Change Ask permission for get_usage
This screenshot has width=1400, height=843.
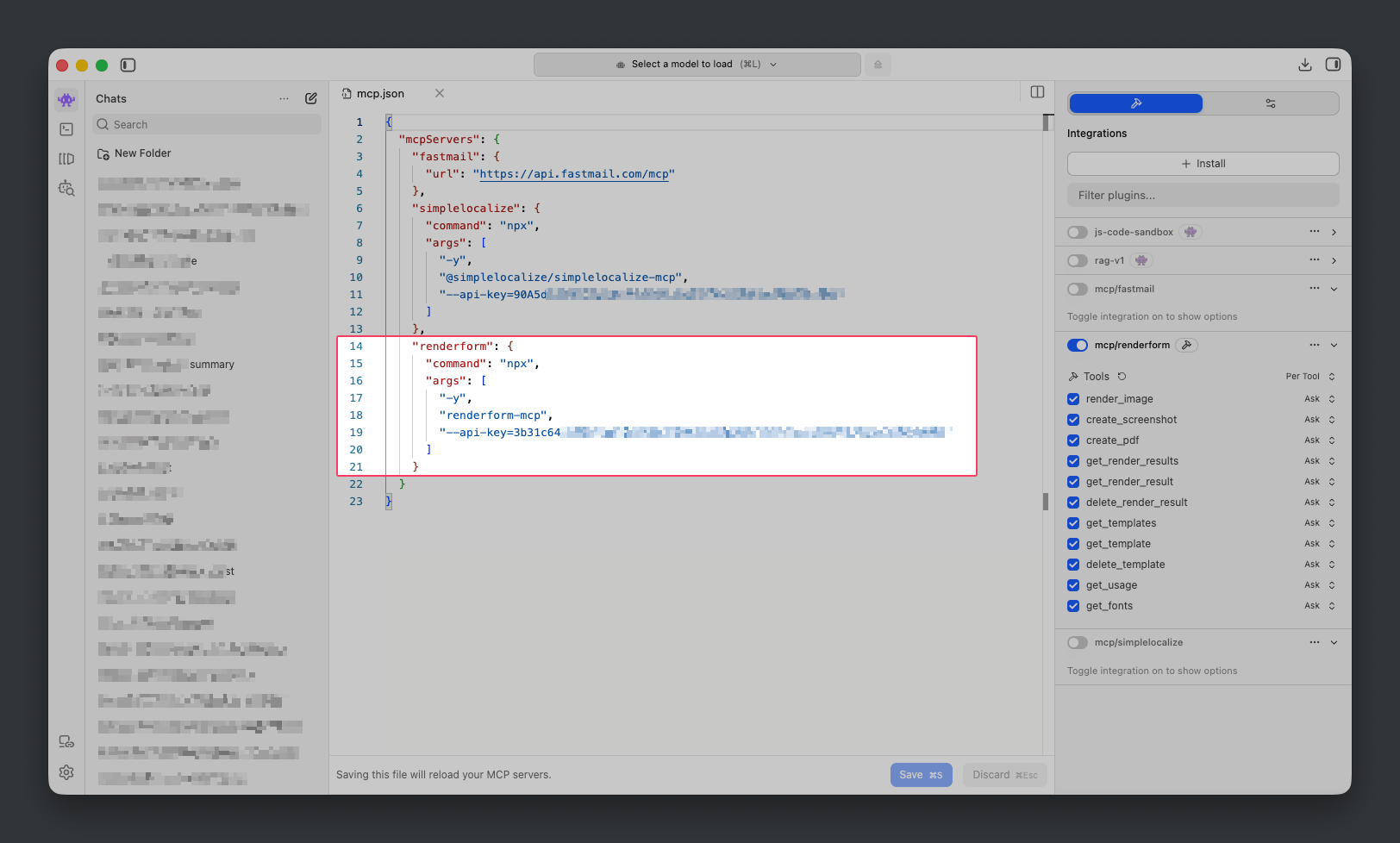point(1320,585)
